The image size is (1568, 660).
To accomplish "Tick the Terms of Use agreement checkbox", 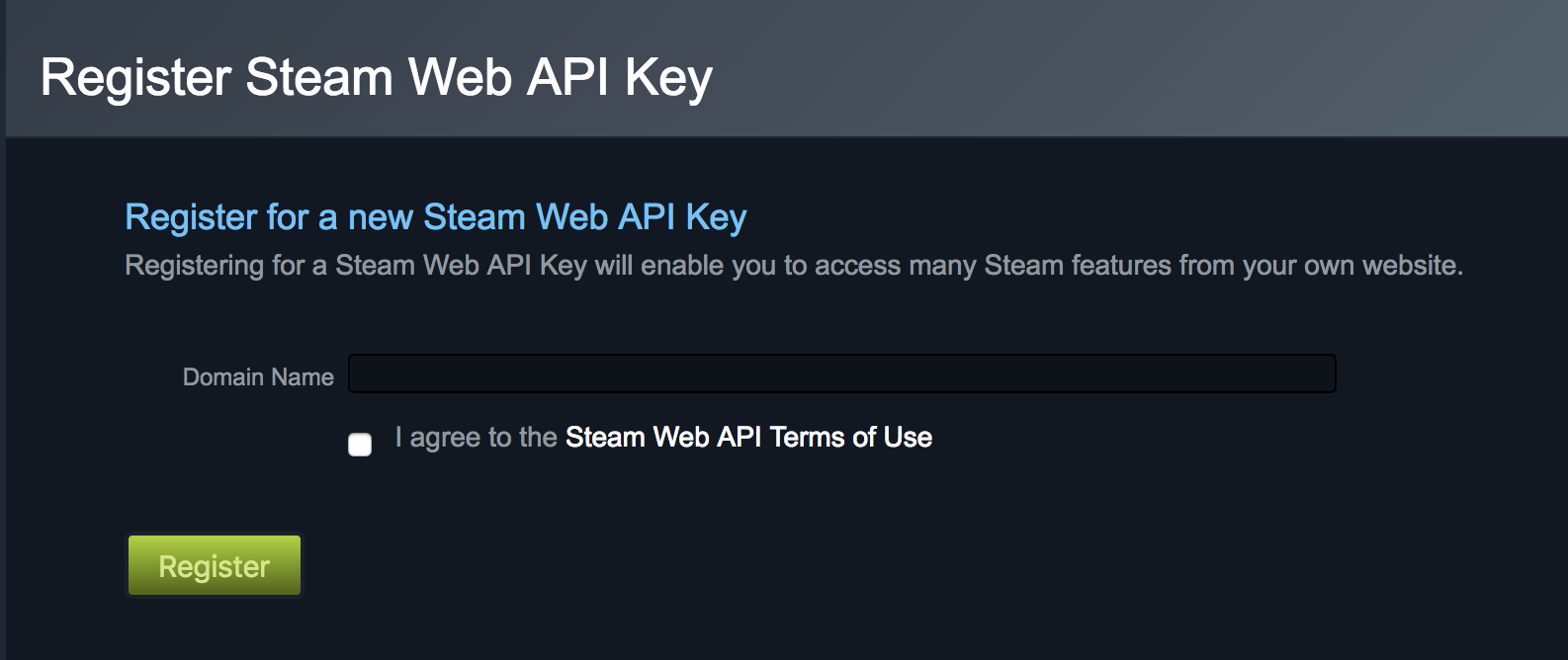I will 360,444.
